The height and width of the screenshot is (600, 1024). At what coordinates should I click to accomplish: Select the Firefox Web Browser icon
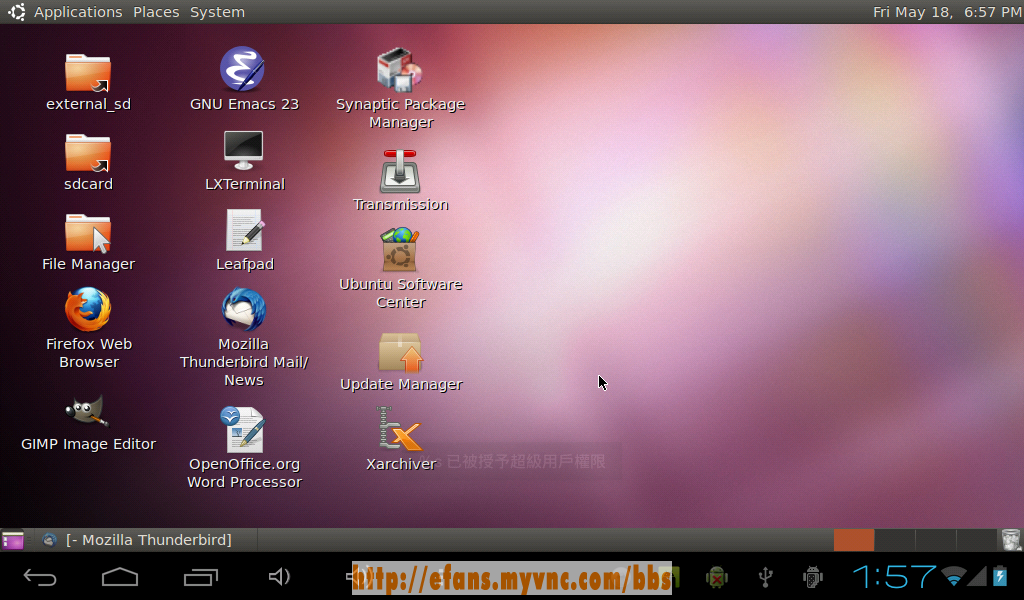(88, 309)
